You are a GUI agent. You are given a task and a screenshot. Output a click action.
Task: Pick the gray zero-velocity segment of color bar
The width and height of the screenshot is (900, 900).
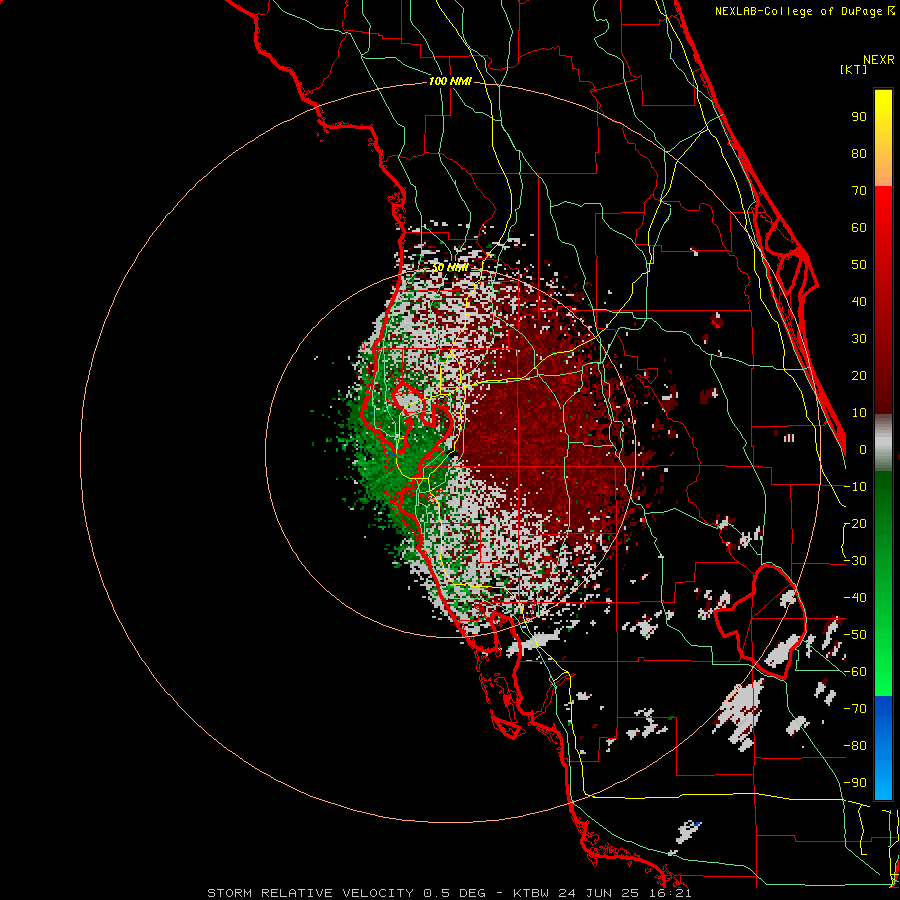tap(883, 443)
